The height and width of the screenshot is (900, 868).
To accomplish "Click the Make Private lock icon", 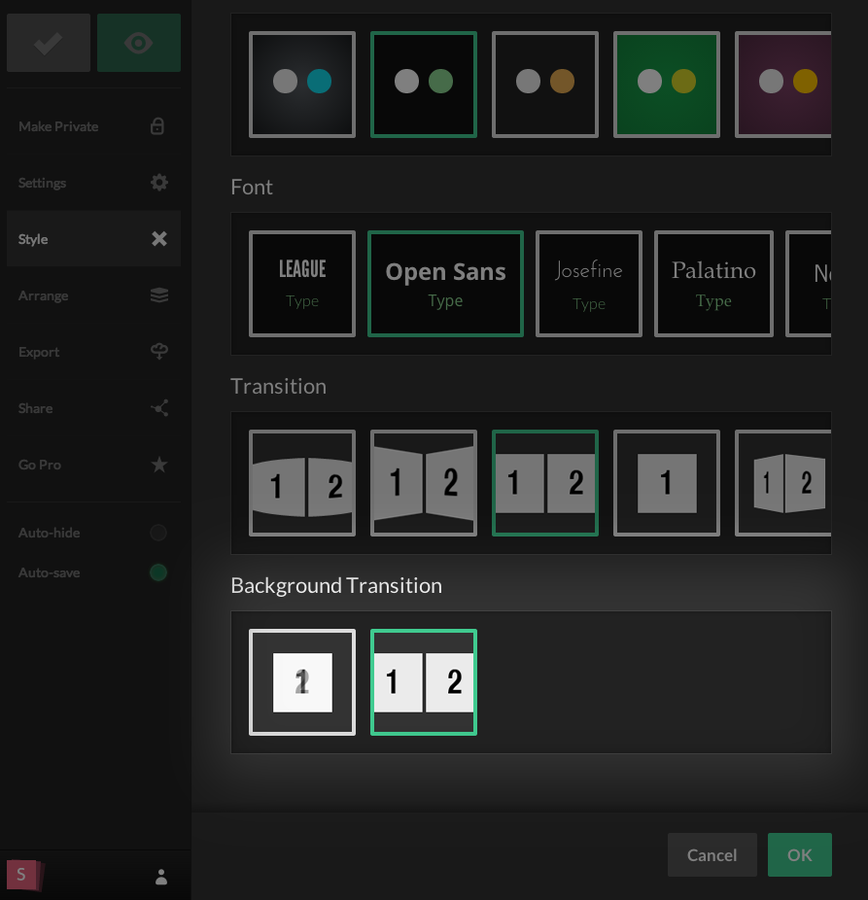I will [158, 127].
